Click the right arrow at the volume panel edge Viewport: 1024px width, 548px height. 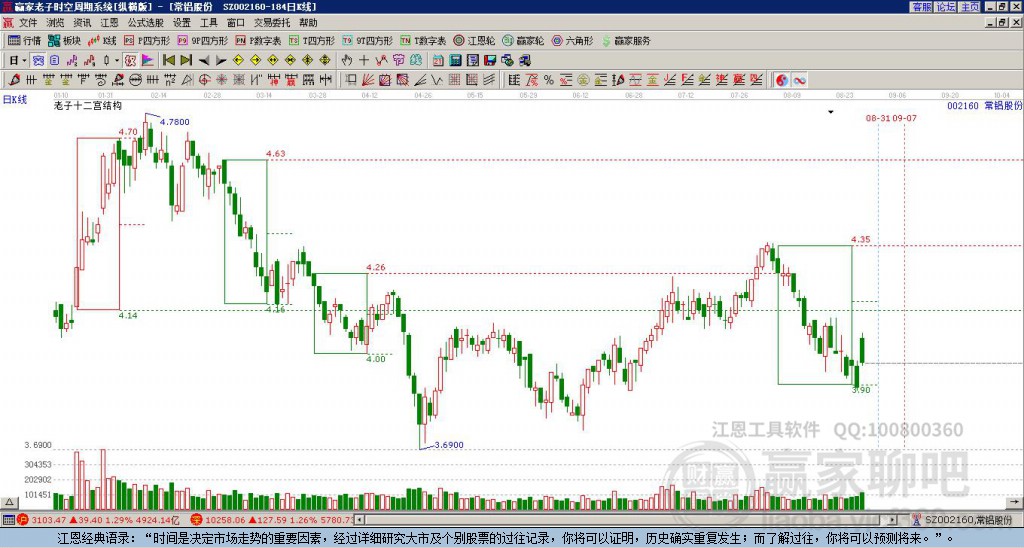(1014, 502)
